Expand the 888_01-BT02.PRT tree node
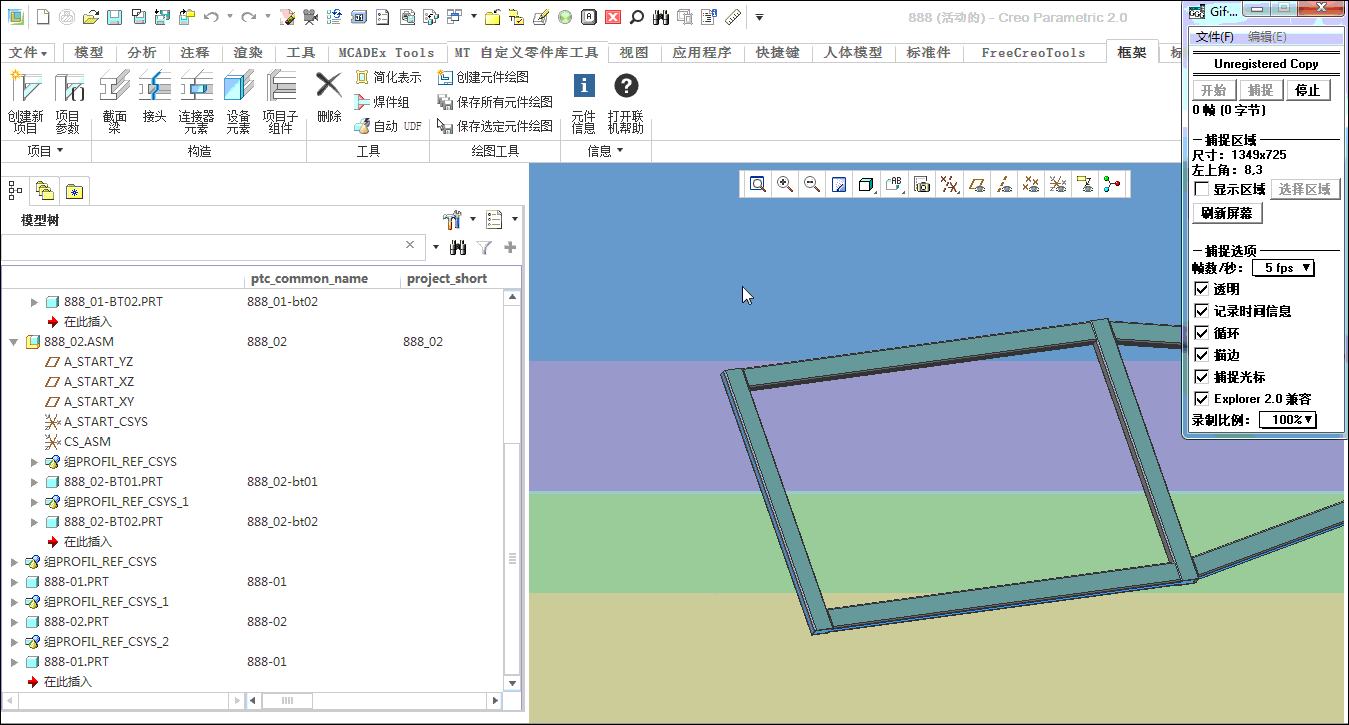Screen dimensions: 1349x725 click(34, 302)
